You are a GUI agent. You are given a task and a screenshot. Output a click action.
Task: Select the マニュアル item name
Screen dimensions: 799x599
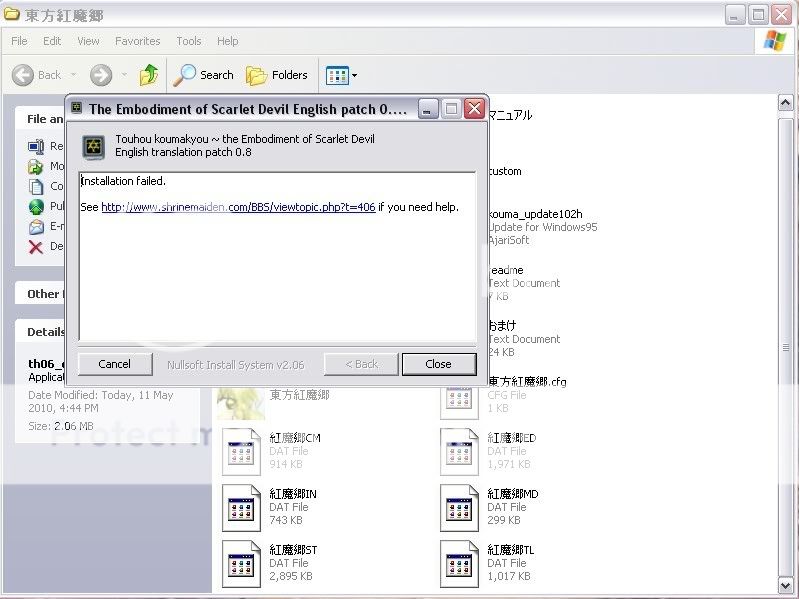[510, 115]
